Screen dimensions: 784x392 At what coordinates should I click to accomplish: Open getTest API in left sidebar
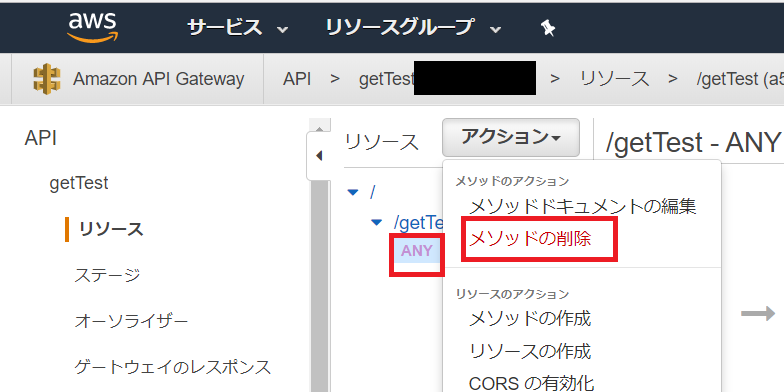(79, 183)
